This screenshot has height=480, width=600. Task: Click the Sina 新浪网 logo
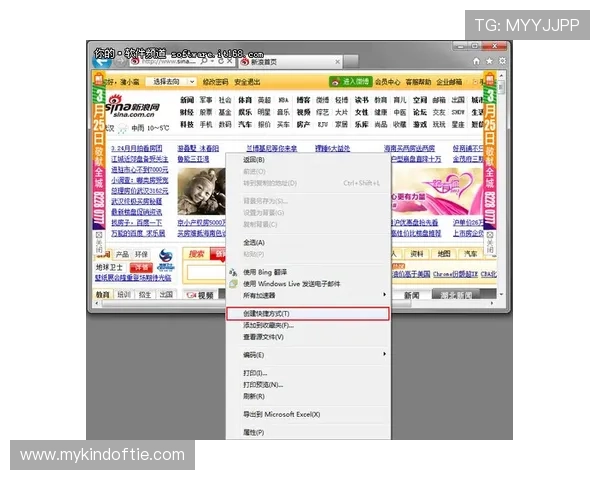pyautogui.click(x=132, y=106)
